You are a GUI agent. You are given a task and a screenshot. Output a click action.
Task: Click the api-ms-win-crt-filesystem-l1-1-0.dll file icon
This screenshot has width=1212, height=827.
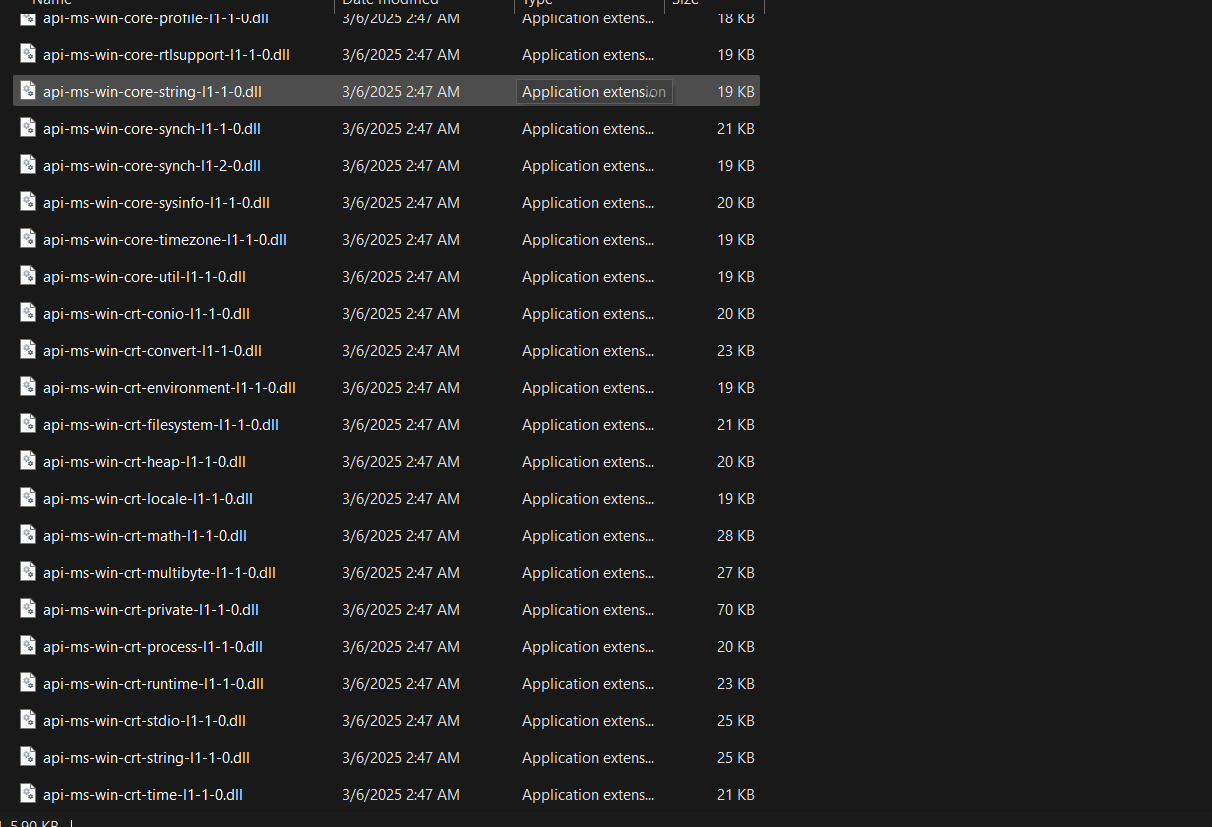(x=28, y=424)
